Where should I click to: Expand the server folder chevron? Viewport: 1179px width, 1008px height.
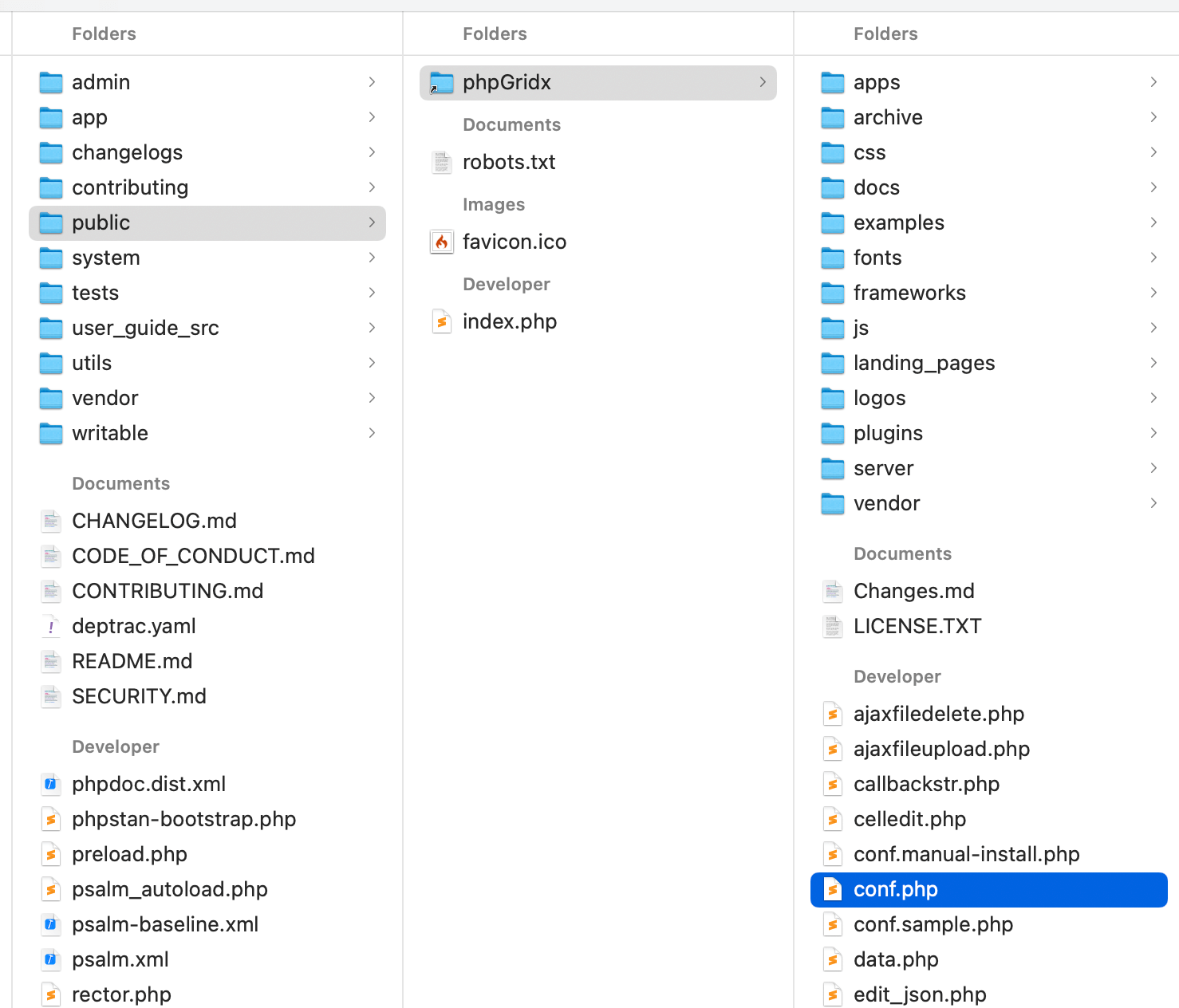point(1153,468)
